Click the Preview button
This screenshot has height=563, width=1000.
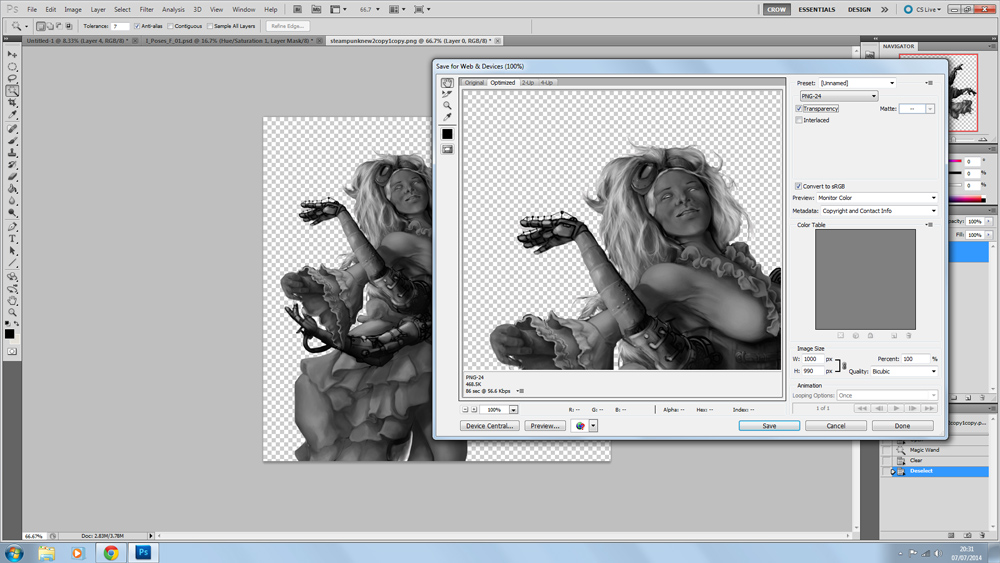pos(545,426)
